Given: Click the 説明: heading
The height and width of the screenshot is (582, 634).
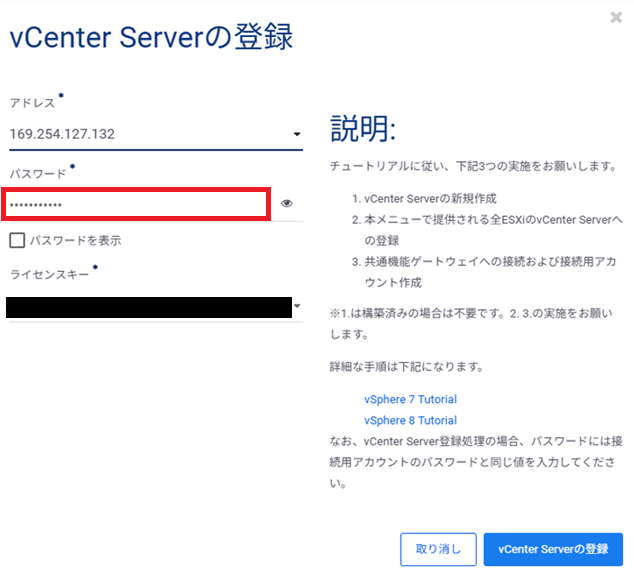Looking at the screenshot, I should [363, 128].
